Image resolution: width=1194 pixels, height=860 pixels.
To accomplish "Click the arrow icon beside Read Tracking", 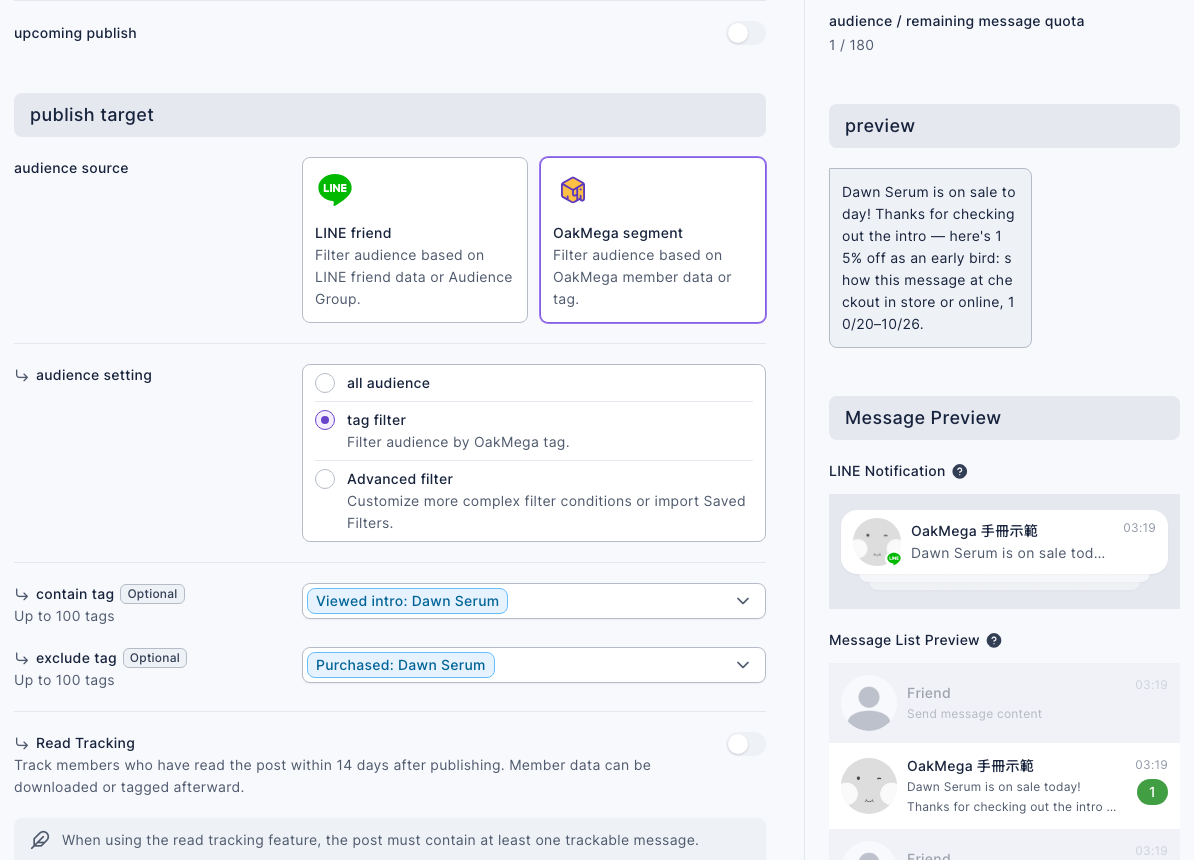I will (22, 743).
